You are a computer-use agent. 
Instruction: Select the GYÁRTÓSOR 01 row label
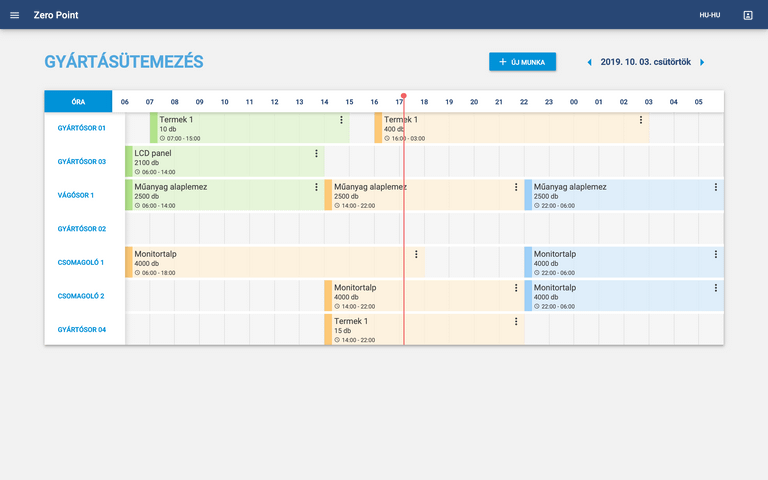[82, 128]
